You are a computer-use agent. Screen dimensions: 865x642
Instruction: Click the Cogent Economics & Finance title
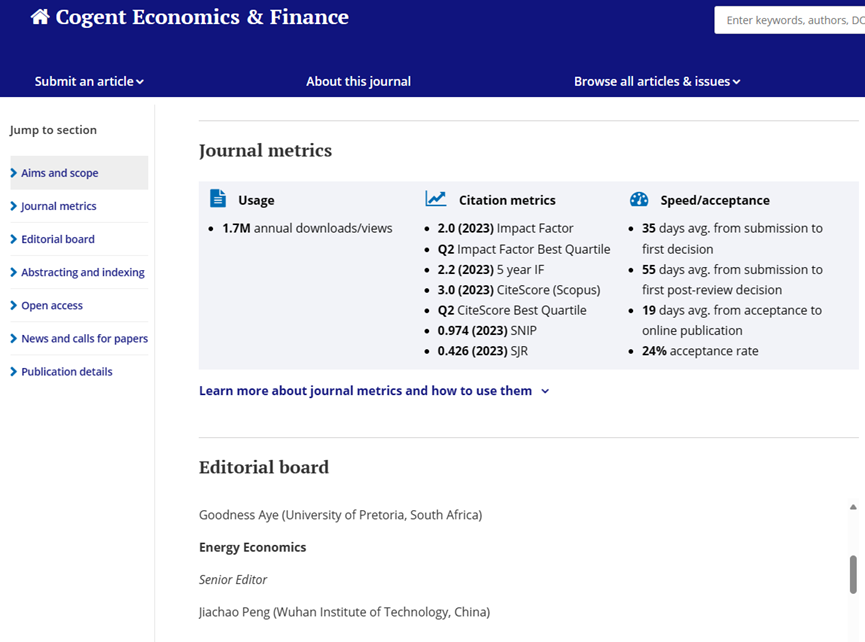(x=202, y=17)
